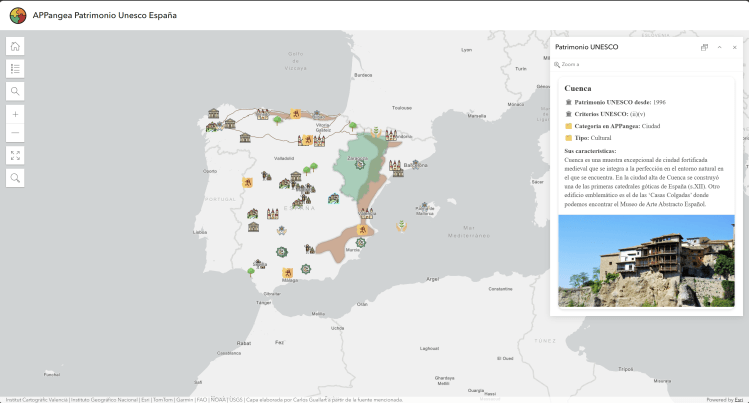Image resolution: width=749 pixels, height=403 pixels.
Task: Open the Casas Colgadas photo in popup
Action: point(646,261)
